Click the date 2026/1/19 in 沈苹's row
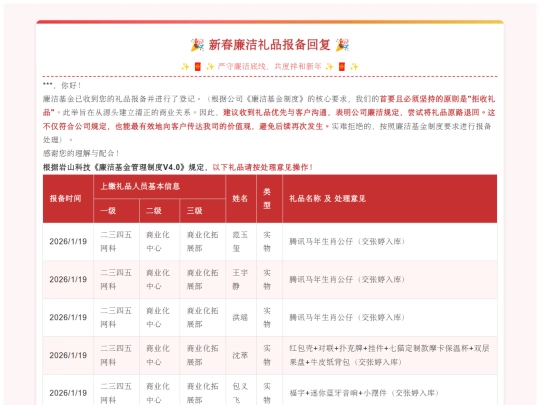540x405 pixels. click(68, 355)
